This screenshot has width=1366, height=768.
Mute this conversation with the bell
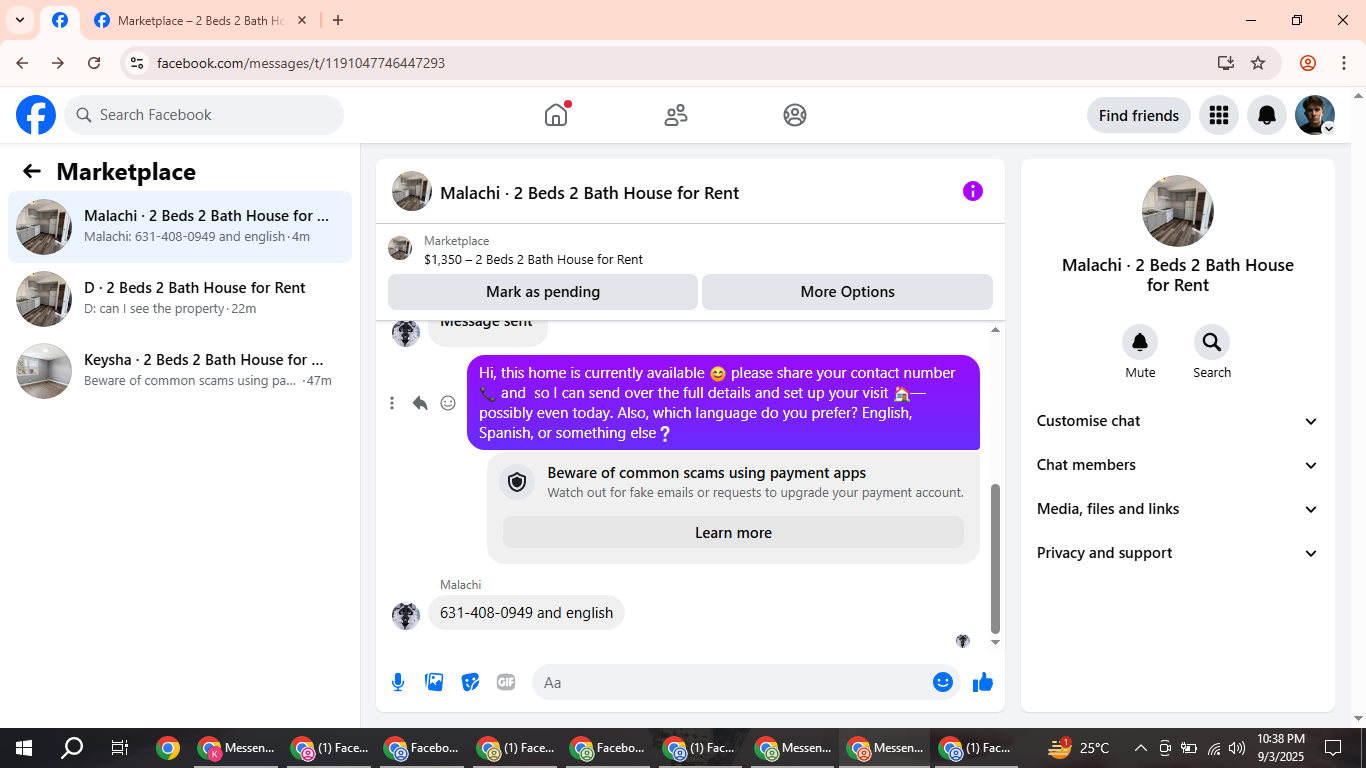1140,343
